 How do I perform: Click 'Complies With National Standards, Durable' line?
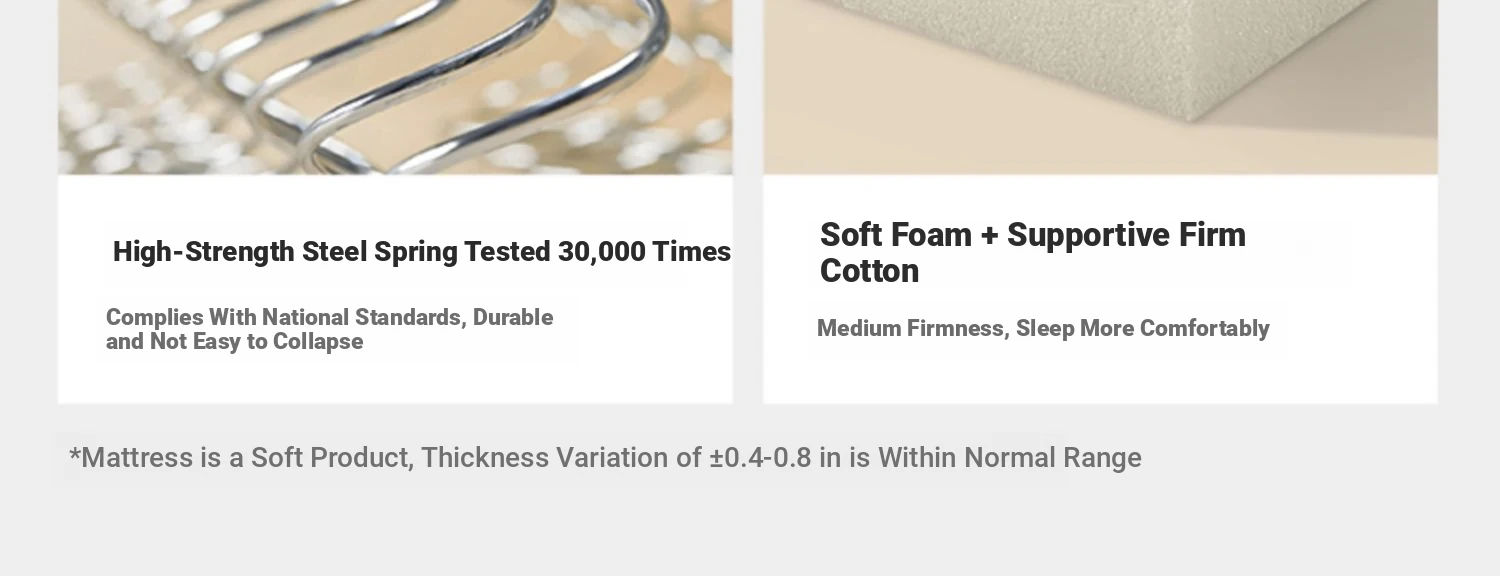(329, 317)
